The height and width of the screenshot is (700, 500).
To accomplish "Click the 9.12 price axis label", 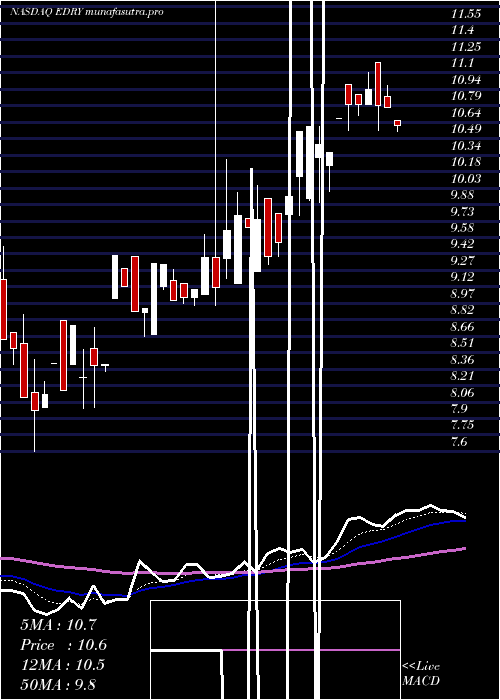I will click(462, 277).
